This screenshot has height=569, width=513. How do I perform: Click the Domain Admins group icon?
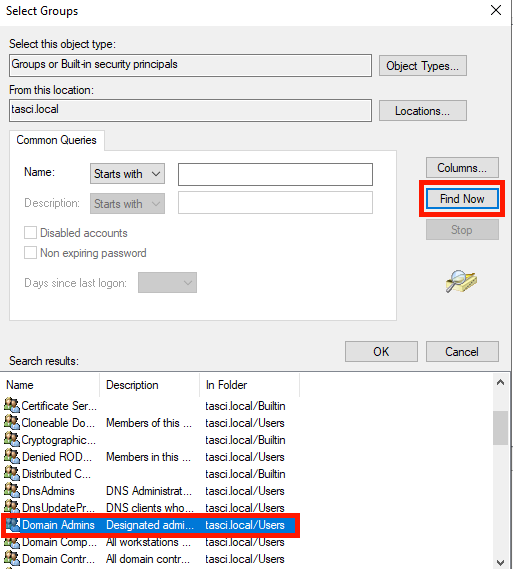(x=12, y=524)
